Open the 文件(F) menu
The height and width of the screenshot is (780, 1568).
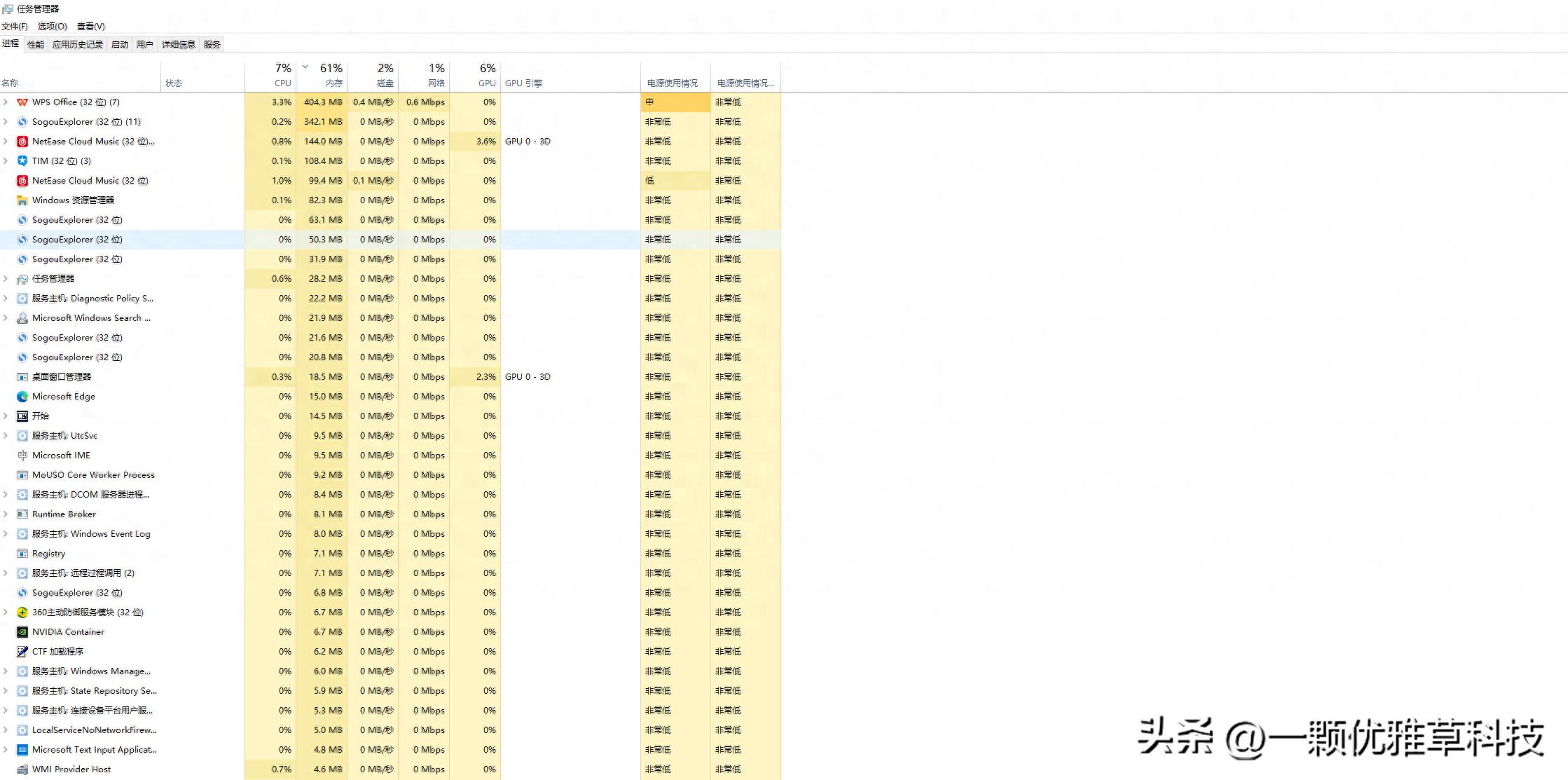click(14, 26)
